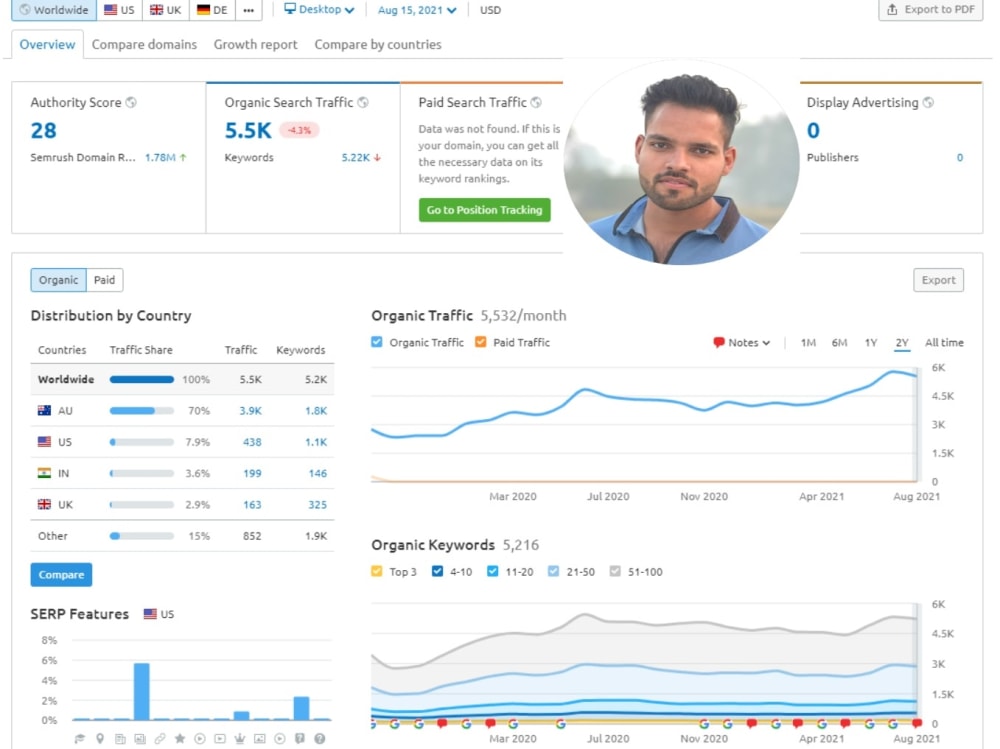Toggle the Top 3 keywords checkbox
This screenshot has height=749, width=1000.
coord(377,571)
